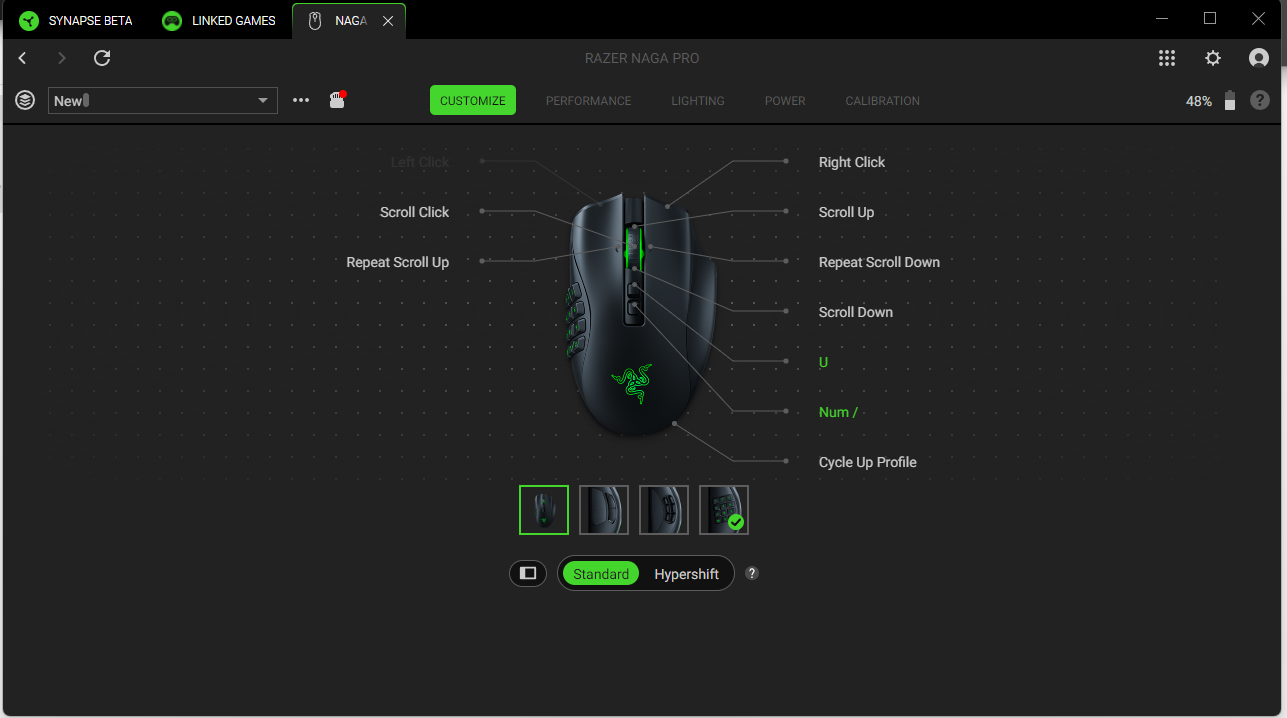Click the profile layers icon

[25, 100]
